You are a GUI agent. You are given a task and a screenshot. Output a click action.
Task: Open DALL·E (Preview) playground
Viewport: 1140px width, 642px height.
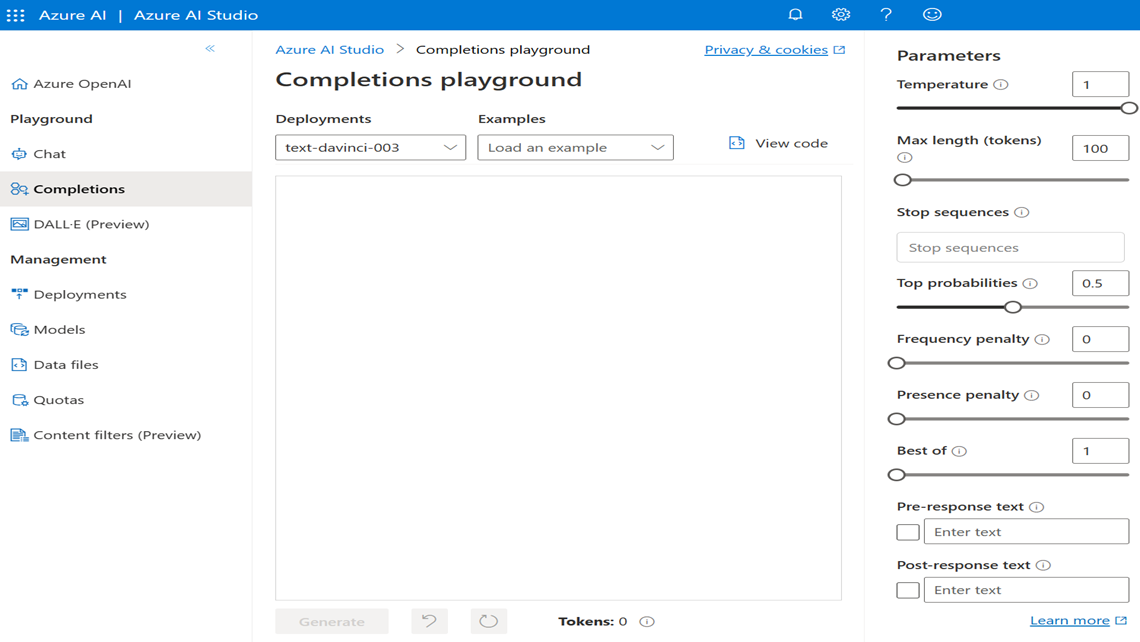tap(80, 224)
